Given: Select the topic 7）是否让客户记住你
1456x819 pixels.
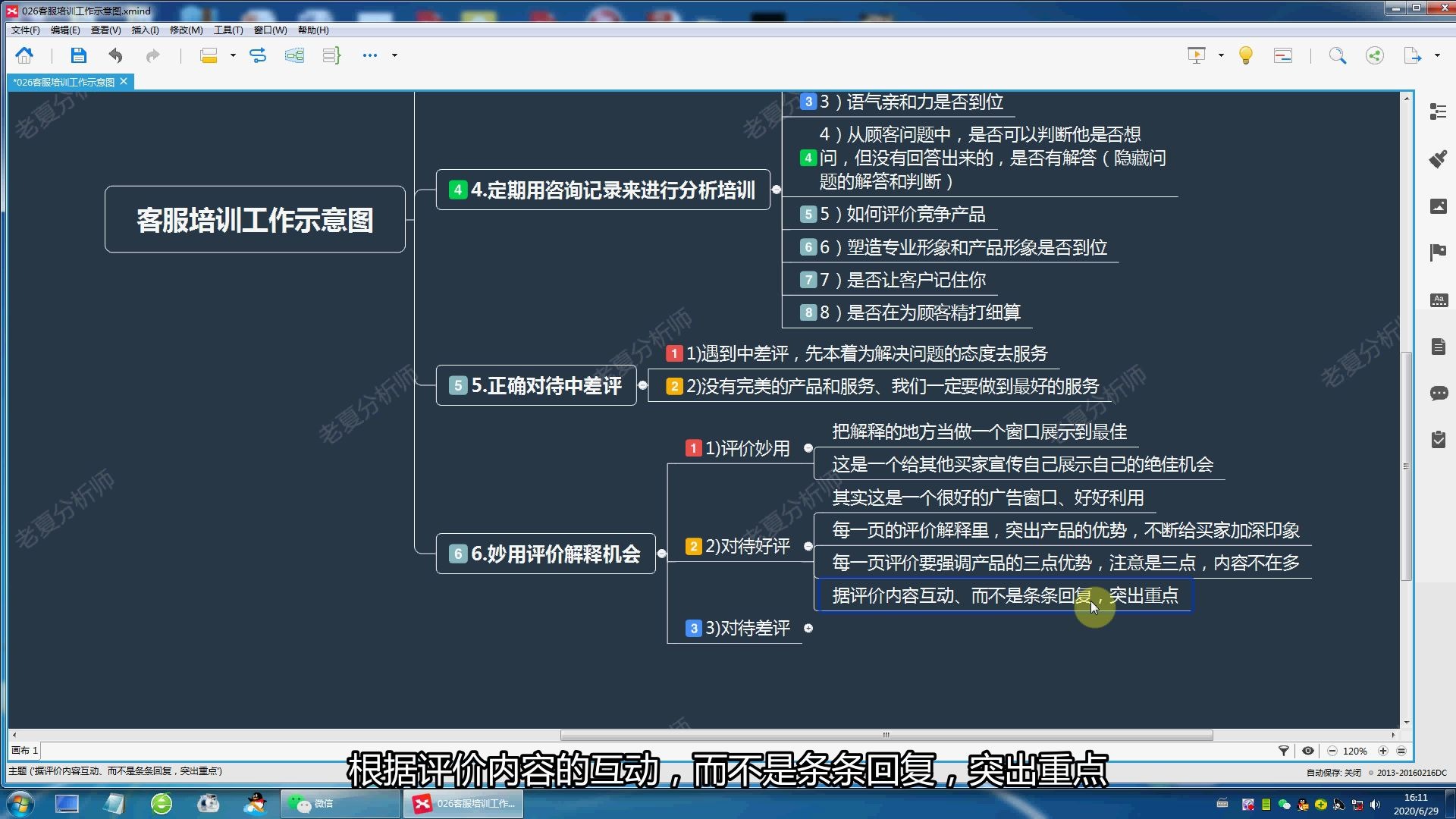Looking at the screenshot, I should (893, 280).
